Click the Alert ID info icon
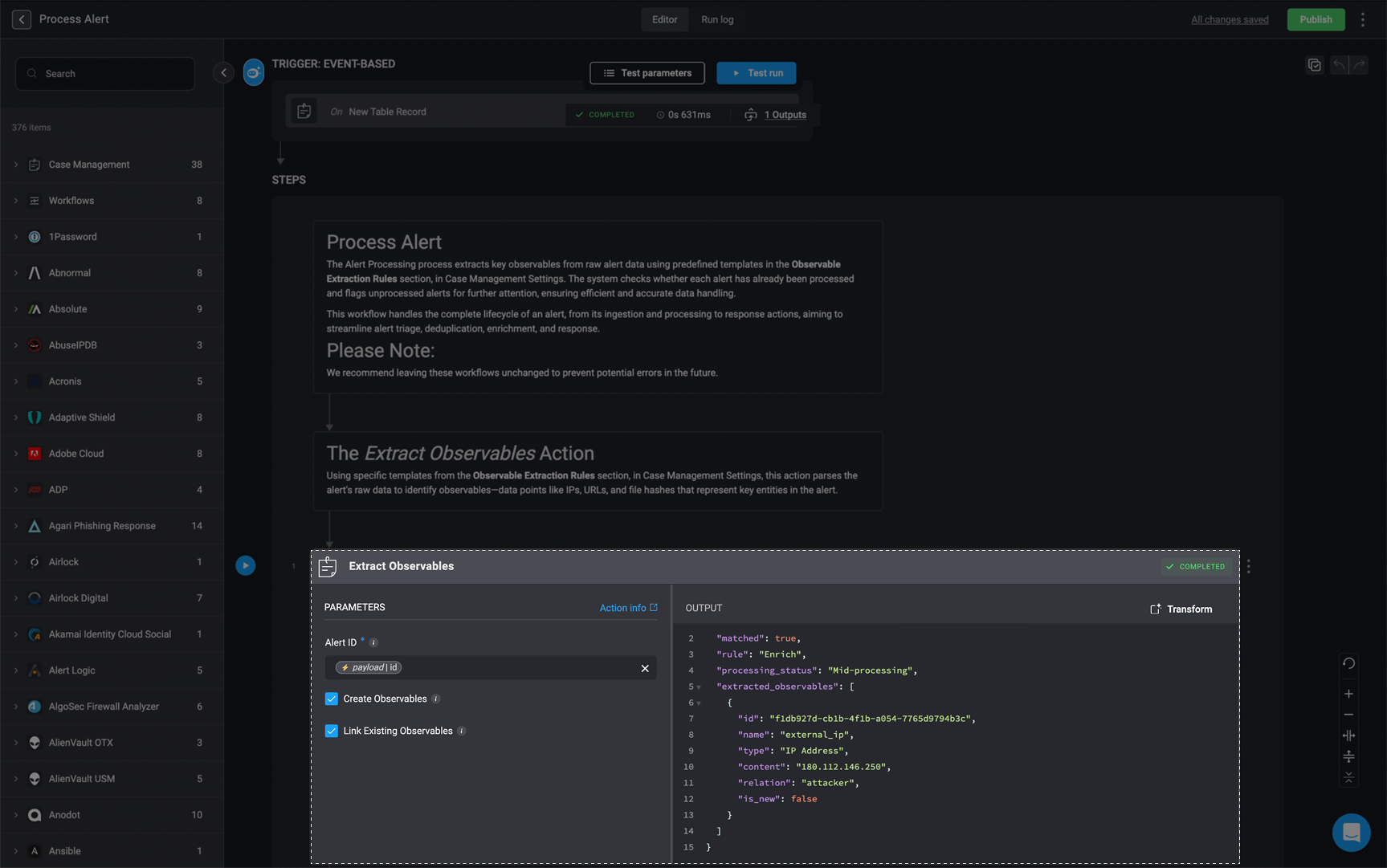Screen dimensions: 1387x868 [373, 642]
